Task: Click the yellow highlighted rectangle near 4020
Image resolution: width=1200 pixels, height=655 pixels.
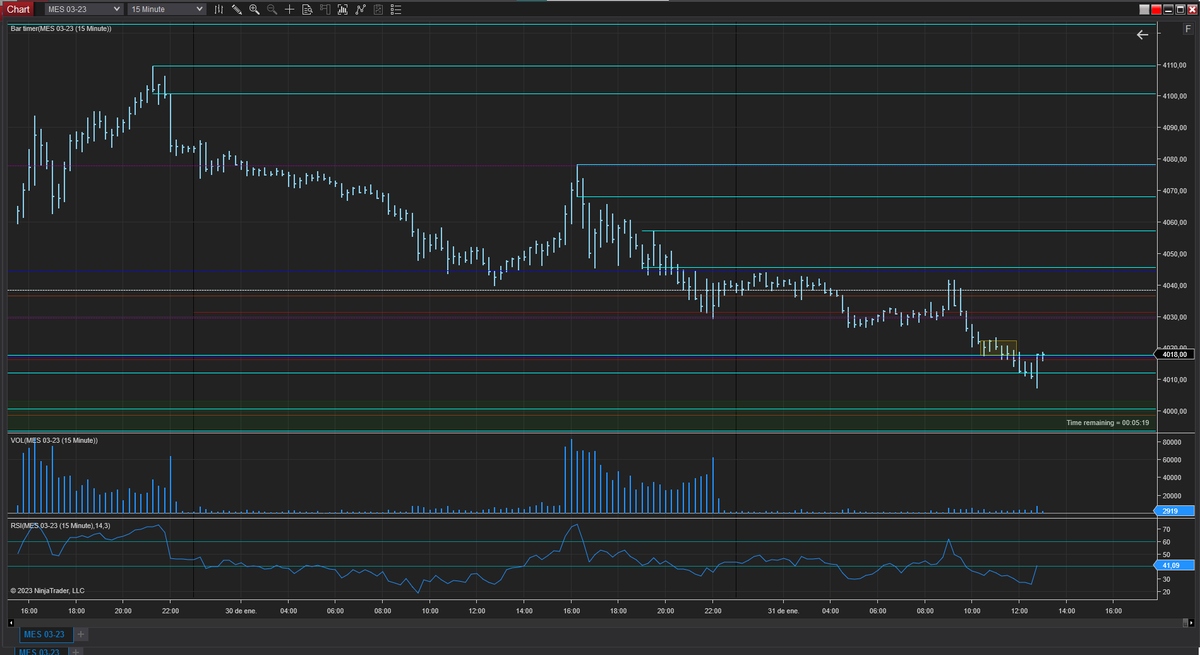Action: click(x=999, y=347)
